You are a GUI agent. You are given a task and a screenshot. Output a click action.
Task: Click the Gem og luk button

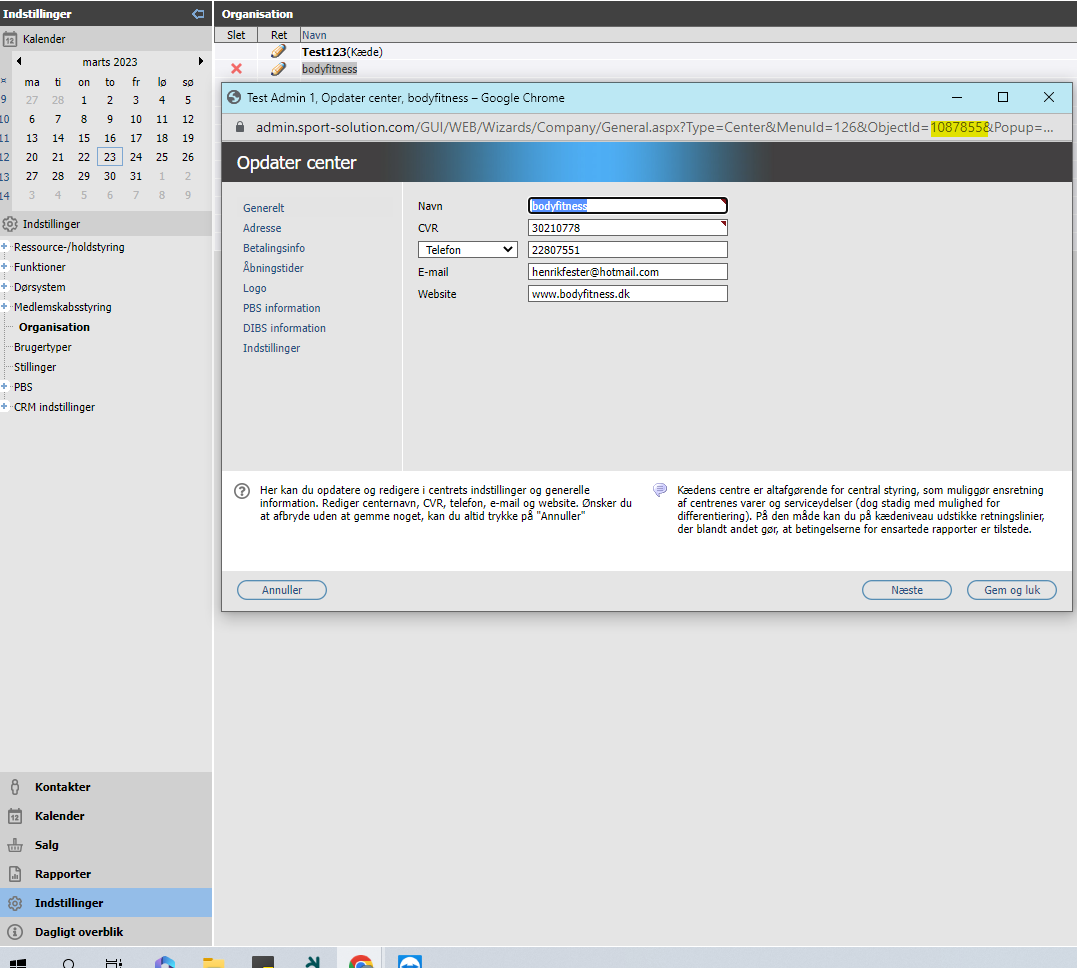pos(1012,590)
